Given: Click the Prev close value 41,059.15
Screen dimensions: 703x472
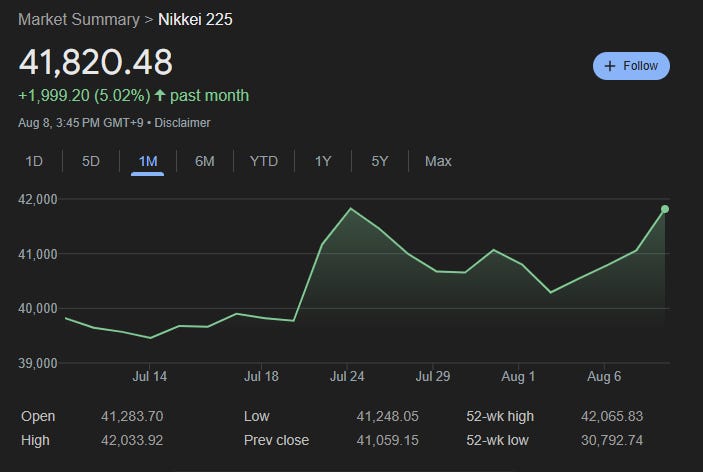Looking at the screenshot, I should pos(387,441).
